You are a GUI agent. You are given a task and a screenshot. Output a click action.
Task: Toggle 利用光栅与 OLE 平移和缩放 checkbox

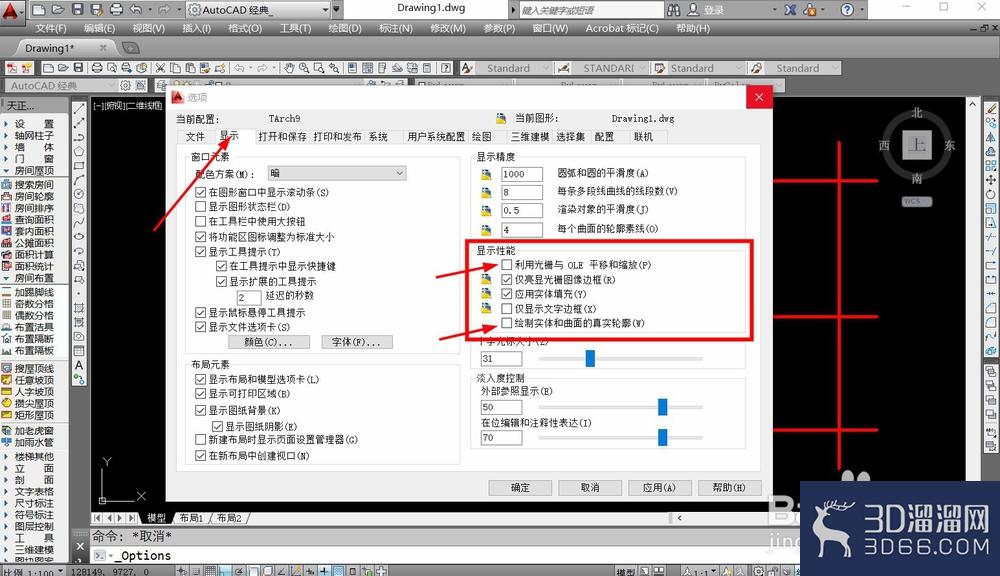click(x=506, y=265)
